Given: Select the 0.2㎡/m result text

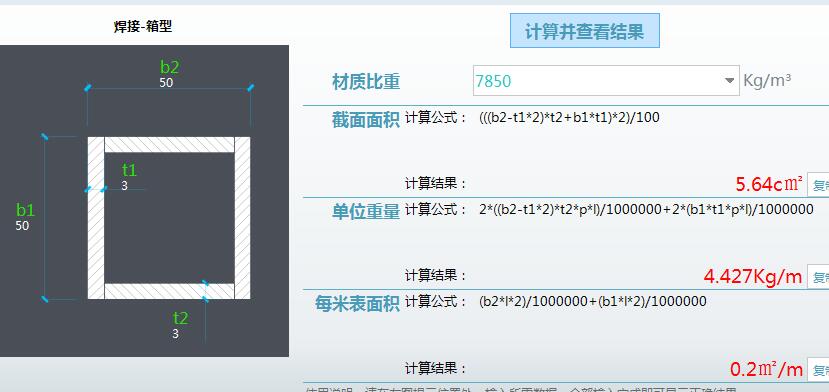Looking at the screenshot, I should pyautogui.click(x=767, y=369).
